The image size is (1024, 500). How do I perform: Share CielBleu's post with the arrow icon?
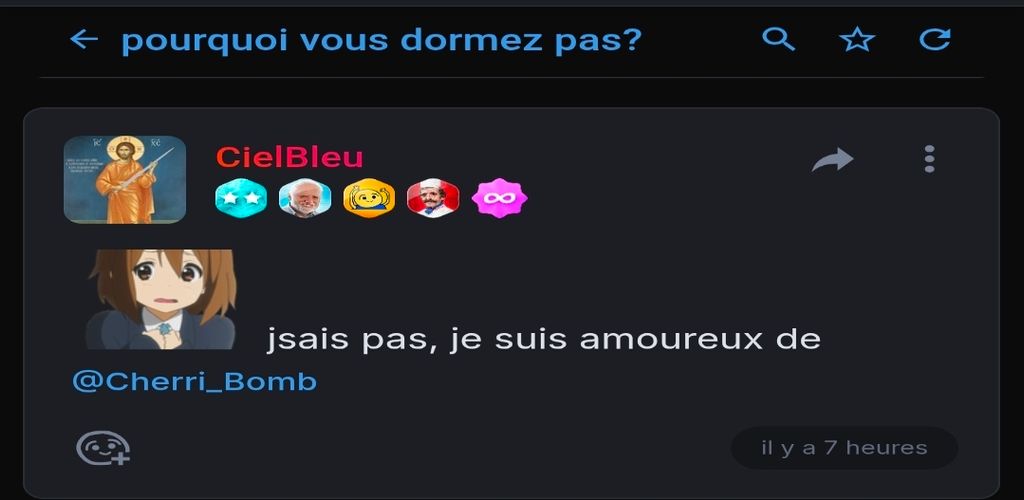(833, 159)
